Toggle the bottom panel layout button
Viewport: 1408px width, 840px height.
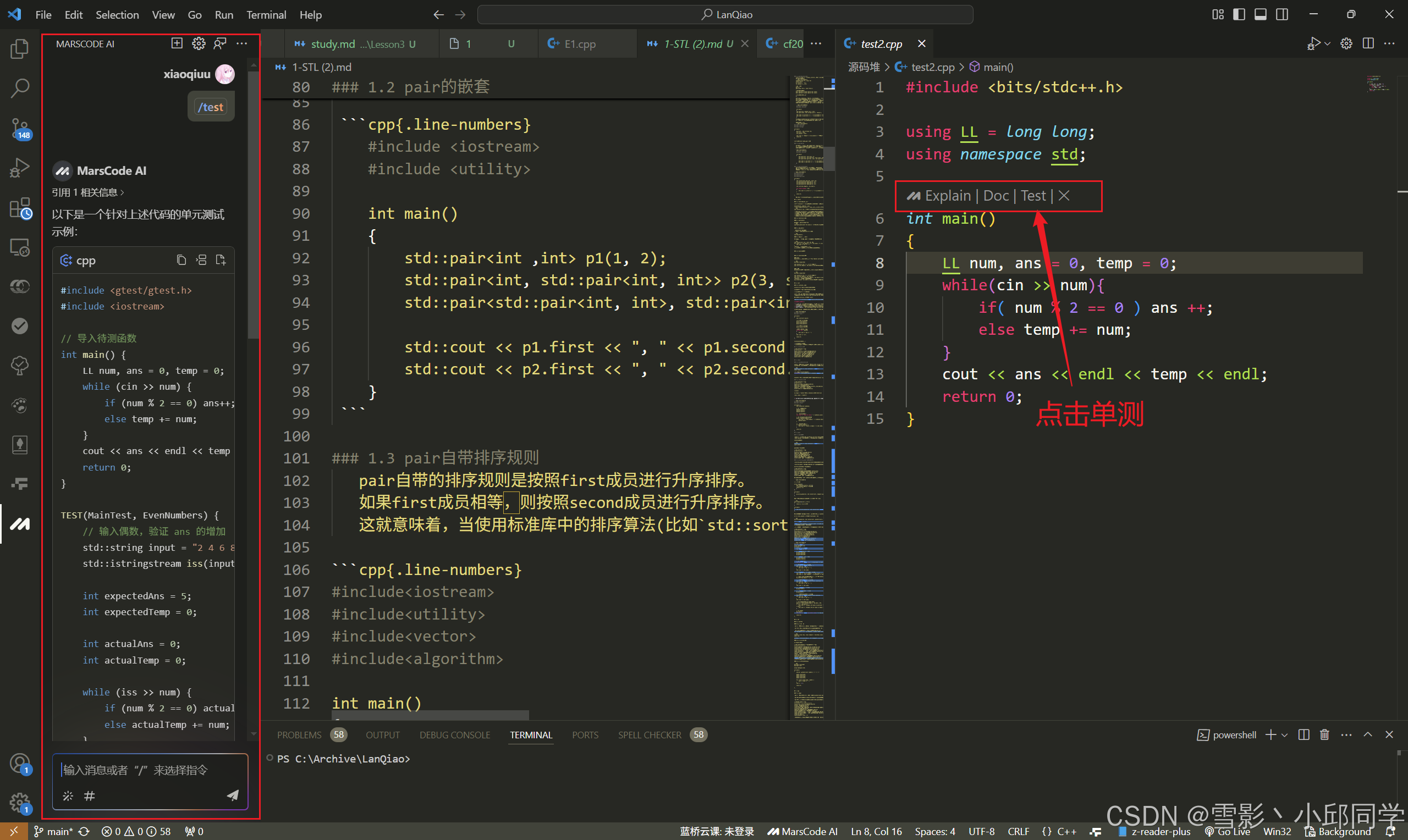1260,15
